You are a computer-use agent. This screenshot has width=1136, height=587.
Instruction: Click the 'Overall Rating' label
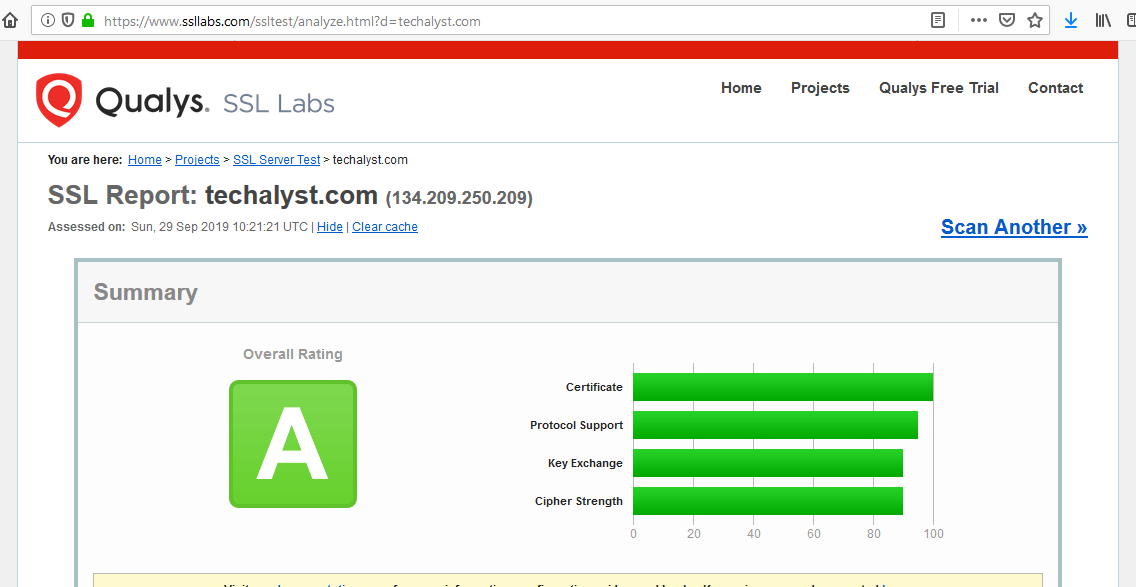point(293,354)
